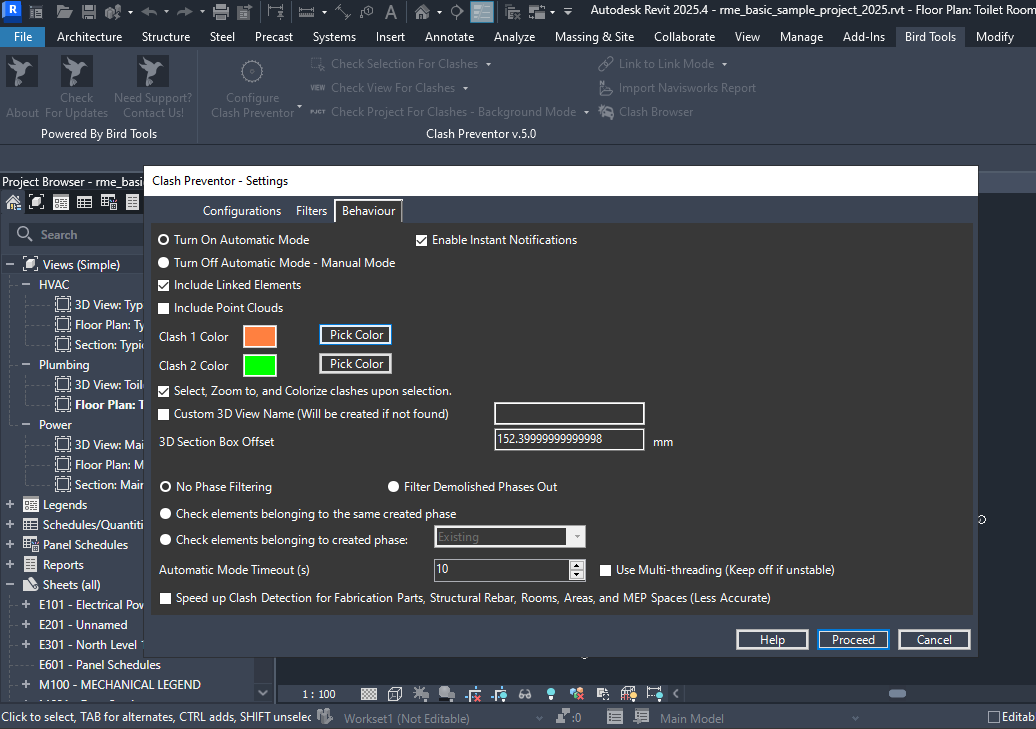
Task: Switch to the Configurations tab
Action: [x=242, y=211]
